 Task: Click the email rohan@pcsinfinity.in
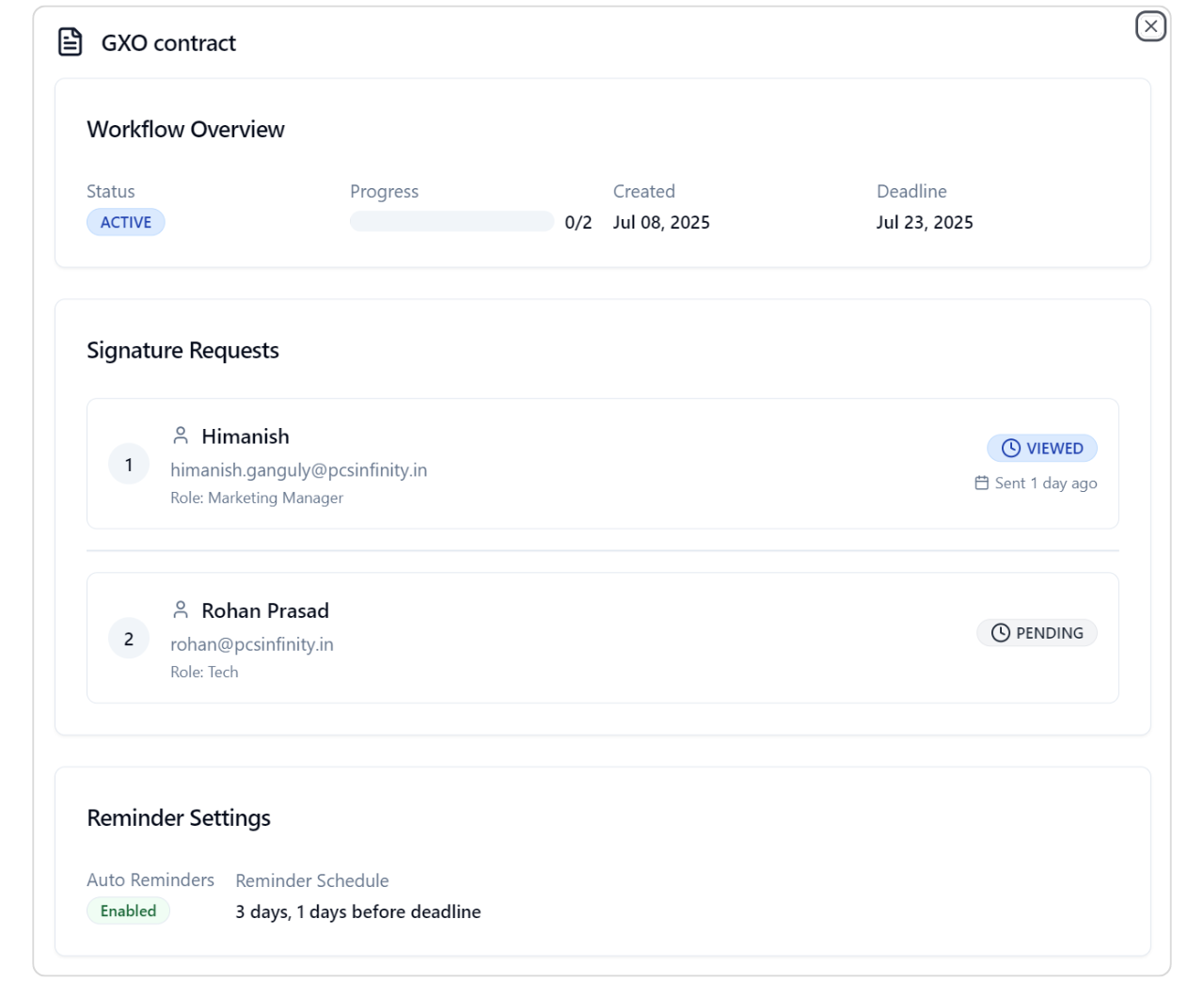pyautogui.click(x=252, y=644)
